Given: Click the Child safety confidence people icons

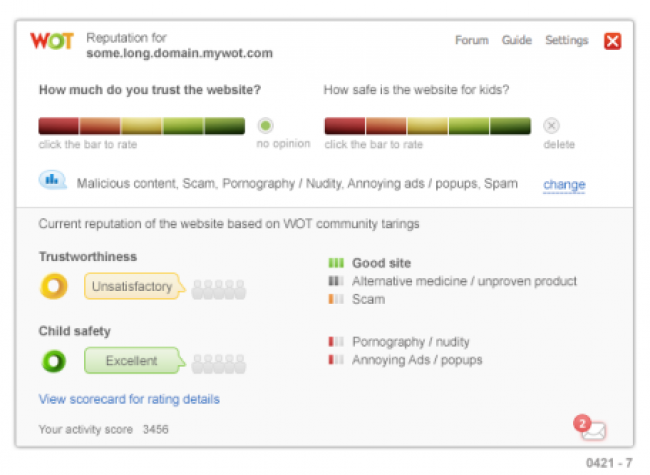Looking at the screenshot, I should [x=219, y=364].
